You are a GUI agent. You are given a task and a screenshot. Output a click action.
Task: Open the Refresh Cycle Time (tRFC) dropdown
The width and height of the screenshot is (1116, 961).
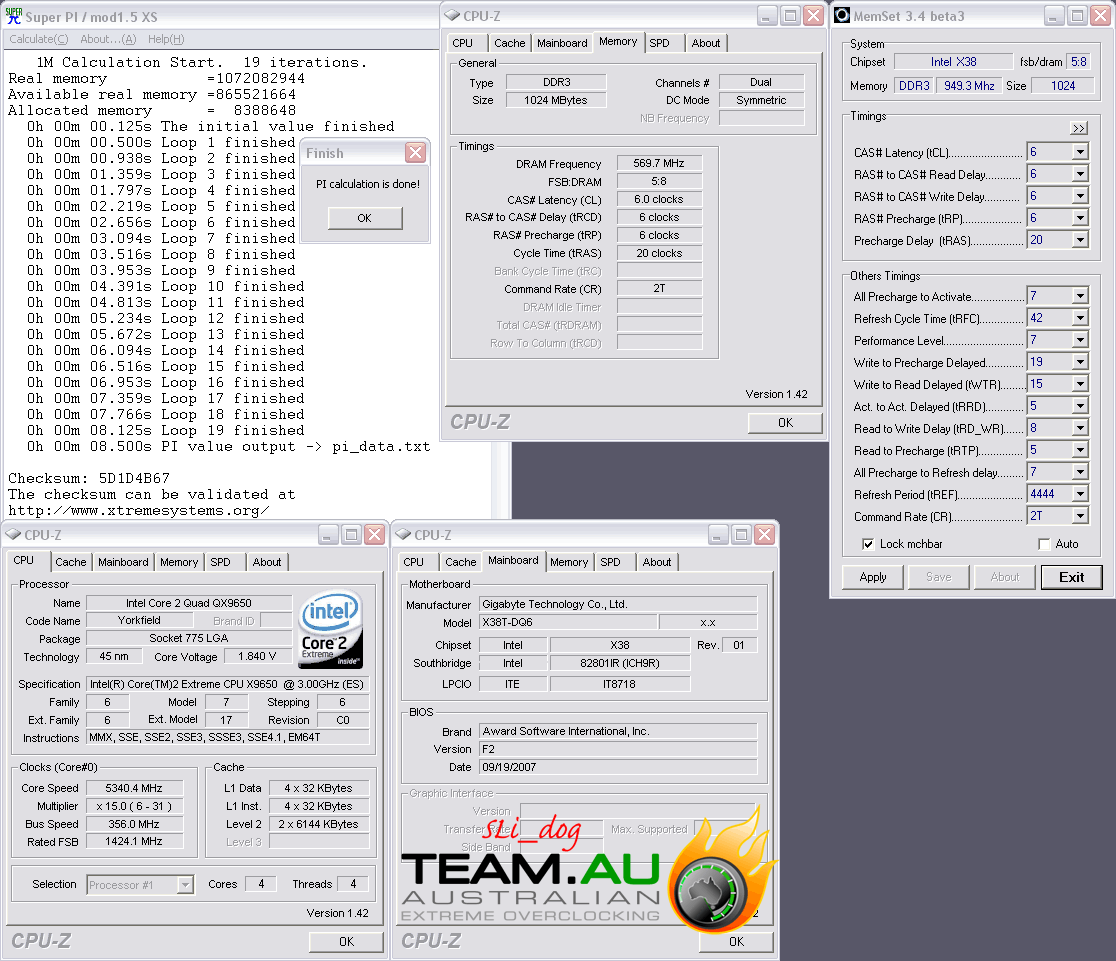1080,318
